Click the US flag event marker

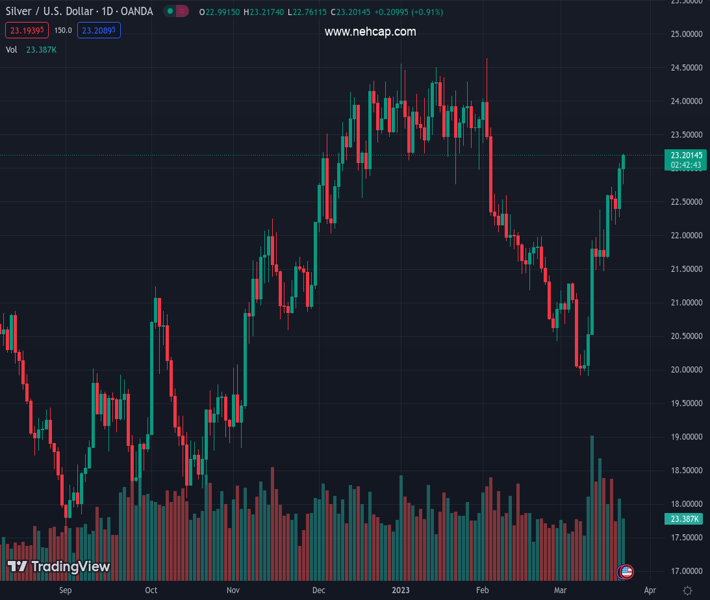click(x=627, y=571)
